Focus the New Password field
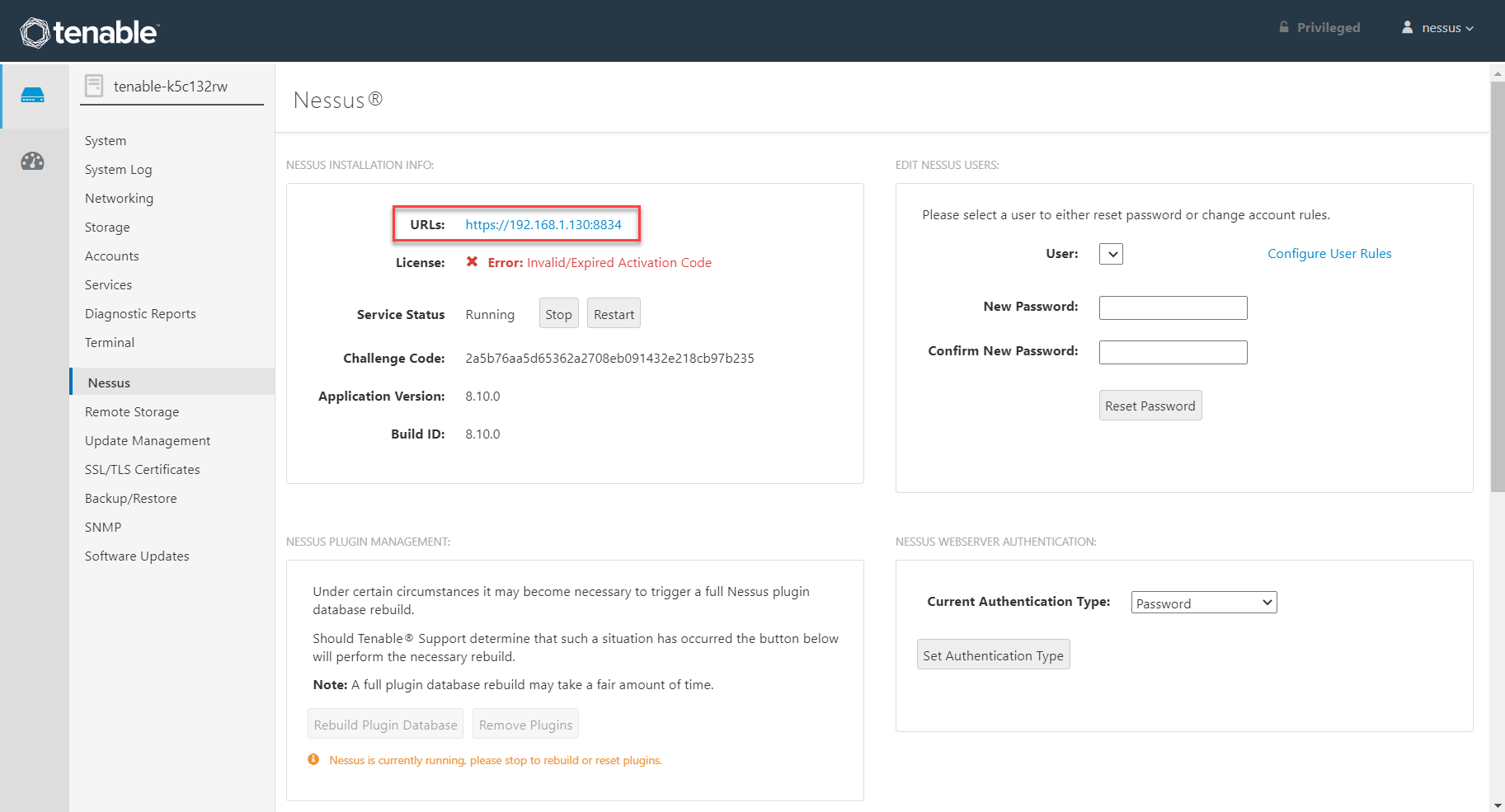 pyautogui.click(x=1173, y=307)
